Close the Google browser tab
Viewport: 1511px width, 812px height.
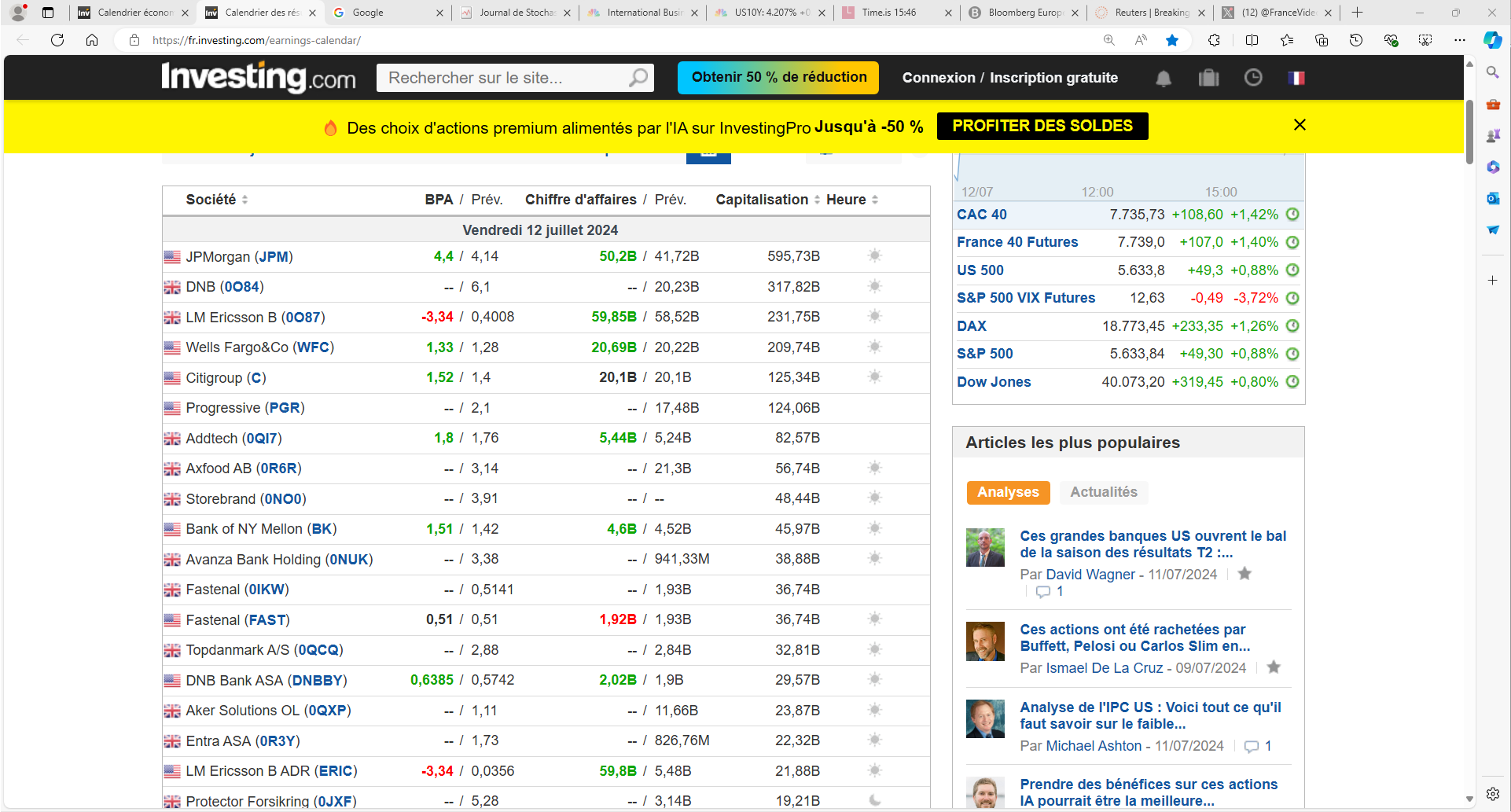pyautogui.click(x=439, y=13)
